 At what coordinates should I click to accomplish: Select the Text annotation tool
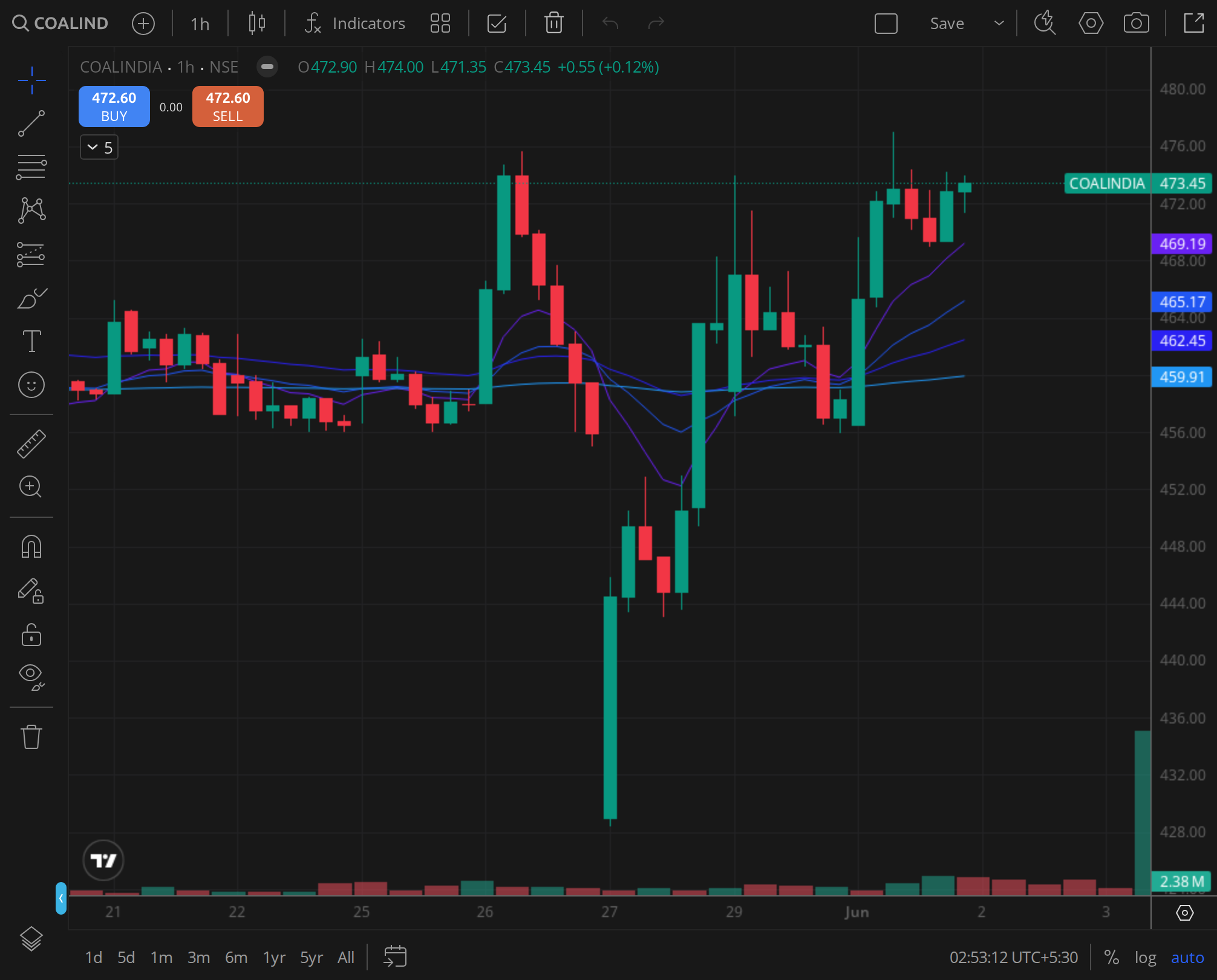tap(31, 341)
